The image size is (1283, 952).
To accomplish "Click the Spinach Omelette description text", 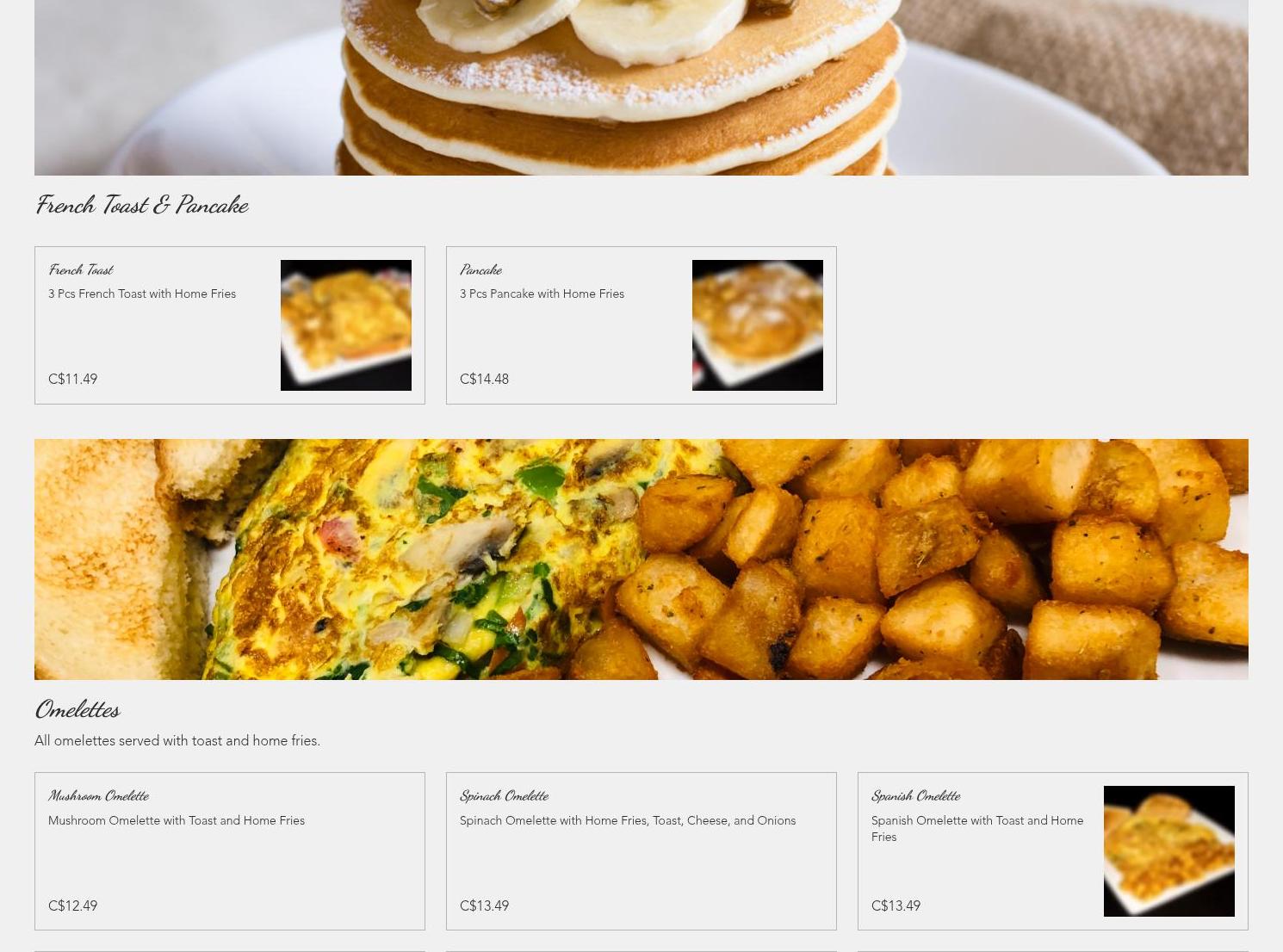I will click(x=628, y=820).
